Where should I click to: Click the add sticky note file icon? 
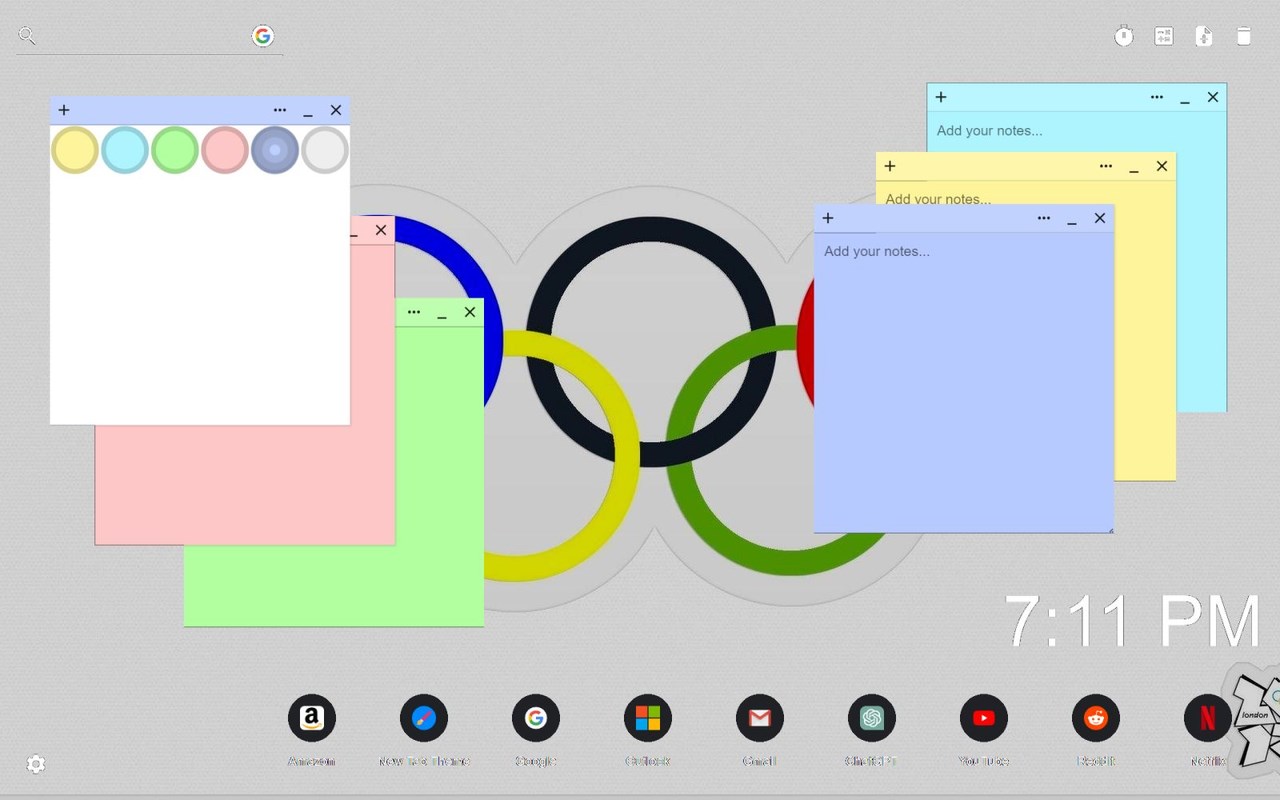click(1204, 36)
